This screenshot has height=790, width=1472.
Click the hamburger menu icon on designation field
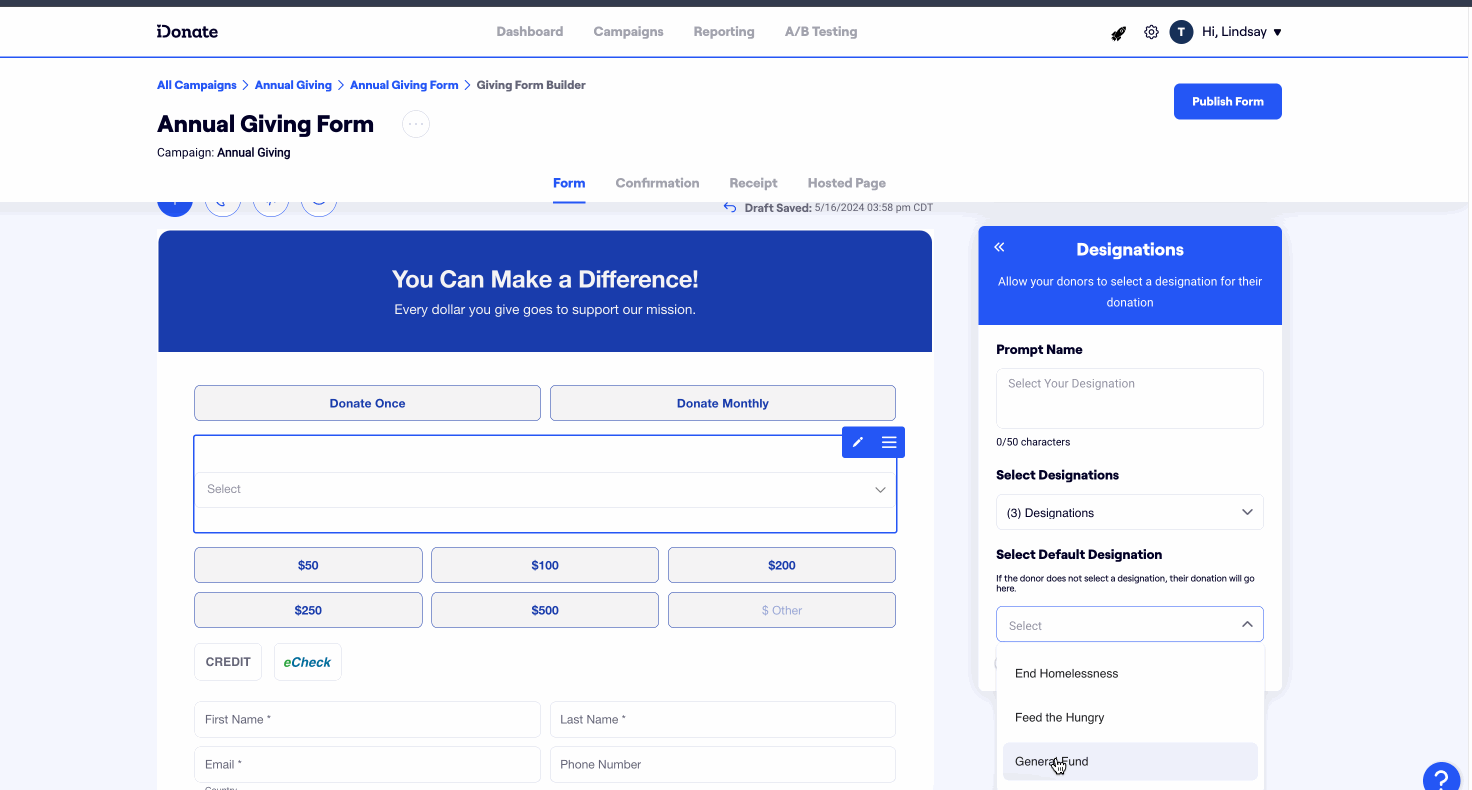point(889,442)
